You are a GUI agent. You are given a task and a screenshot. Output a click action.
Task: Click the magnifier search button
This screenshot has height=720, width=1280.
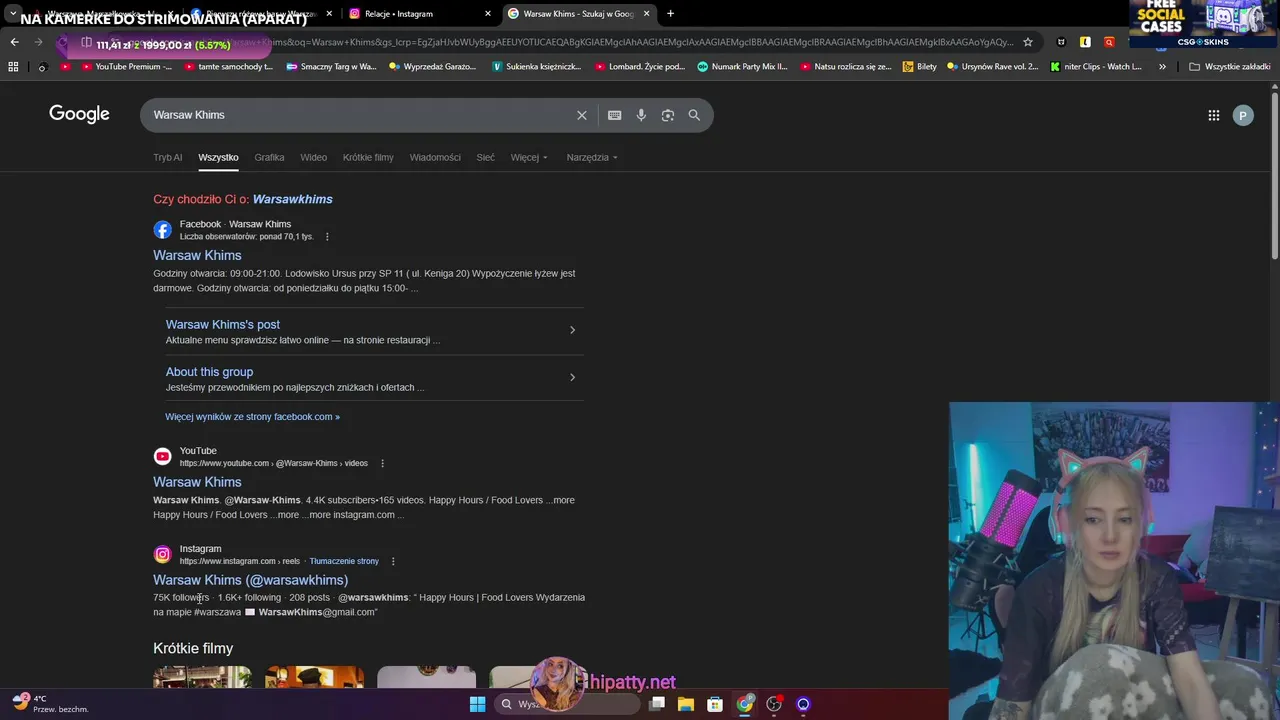tap(694, 115)
